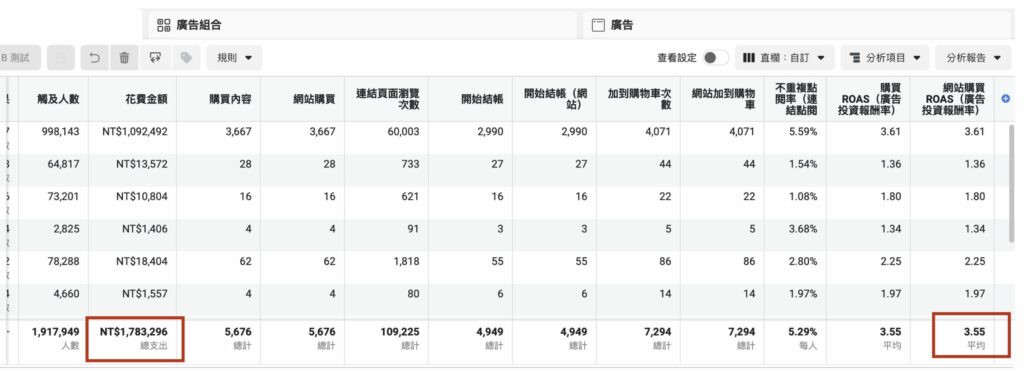Select the 73,201 reach cell
This screenshot has height=372, width=1024.
54,203
